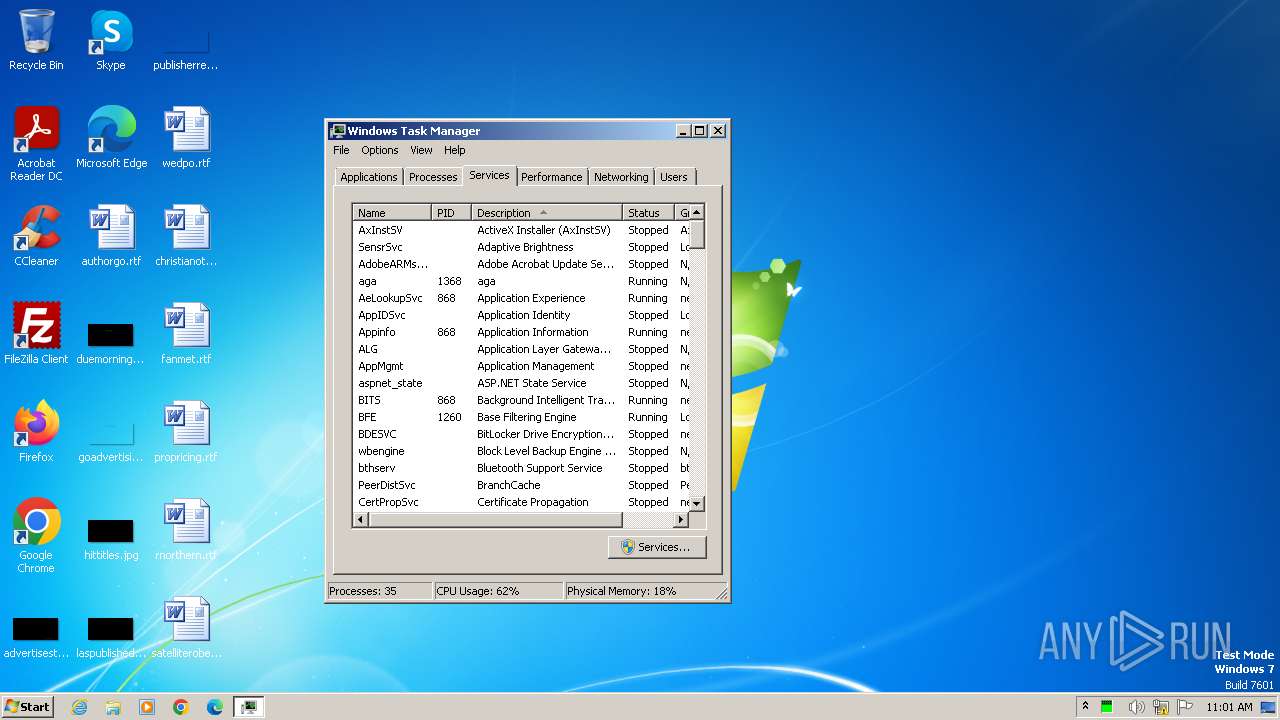Select the aga service with PID 1368

pos(521,281)
